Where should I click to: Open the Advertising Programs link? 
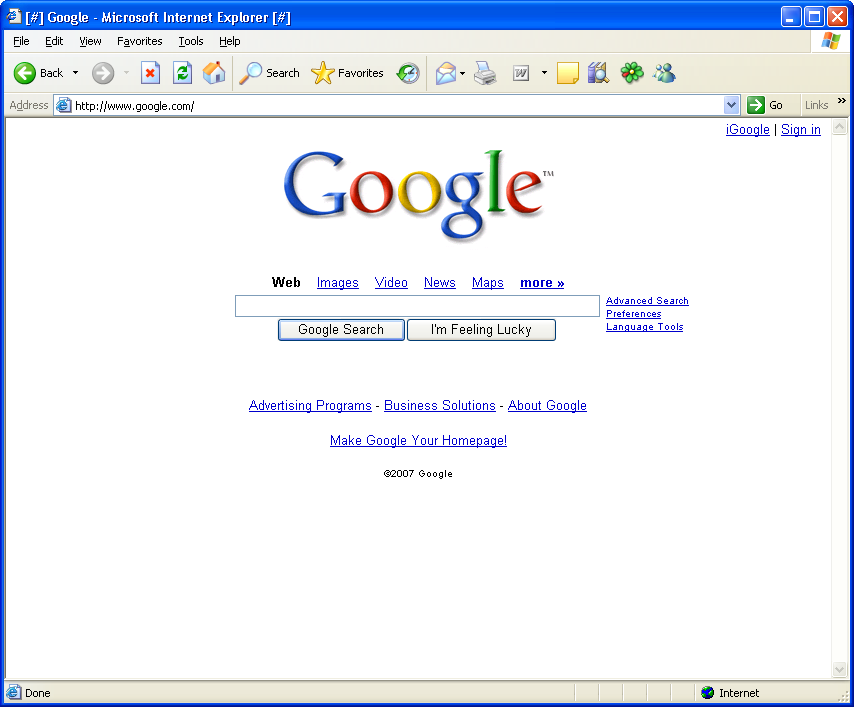point(310,406)
